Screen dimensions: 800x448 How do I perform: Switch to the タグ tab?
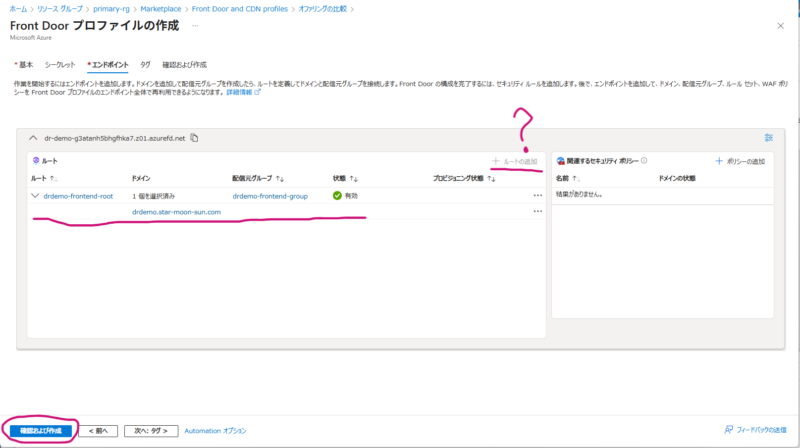tap(145, 65)
